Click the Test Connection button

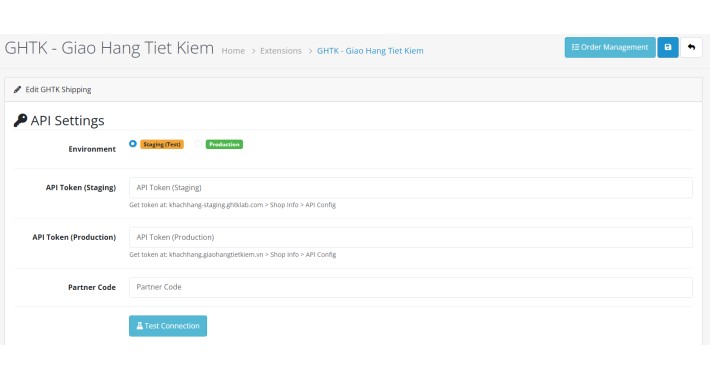click(x=168, y=326)
